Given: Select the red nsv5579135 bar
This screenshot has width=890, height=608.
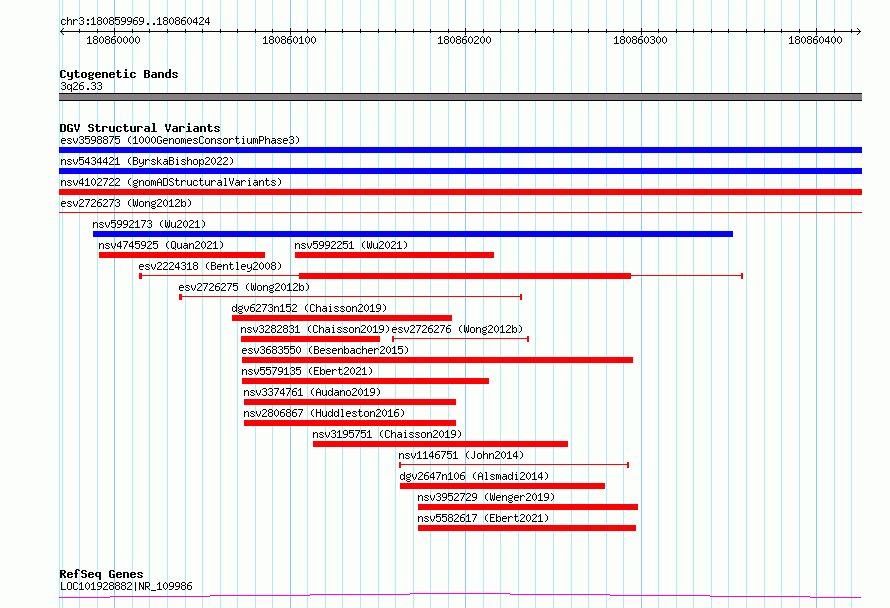Looking at the screenshot, I should click(x=366, y=381).
